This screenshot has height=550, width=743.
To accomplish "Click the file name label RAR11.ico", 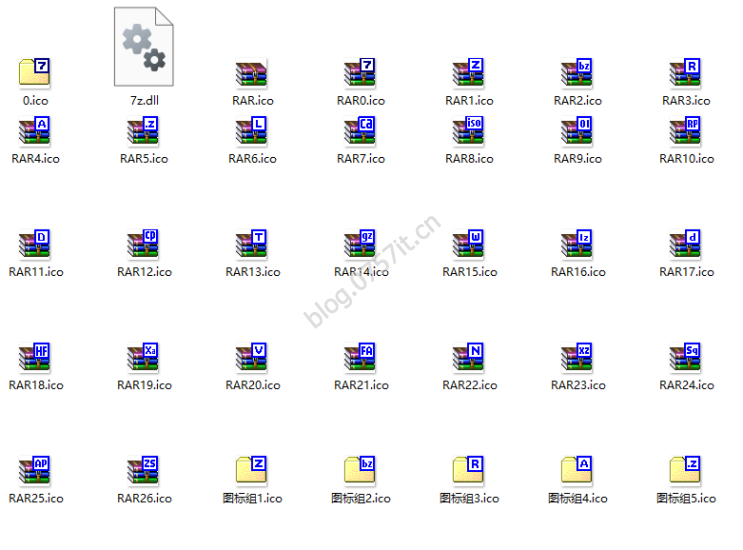I will pyautogui.click(x=36, y=272).
